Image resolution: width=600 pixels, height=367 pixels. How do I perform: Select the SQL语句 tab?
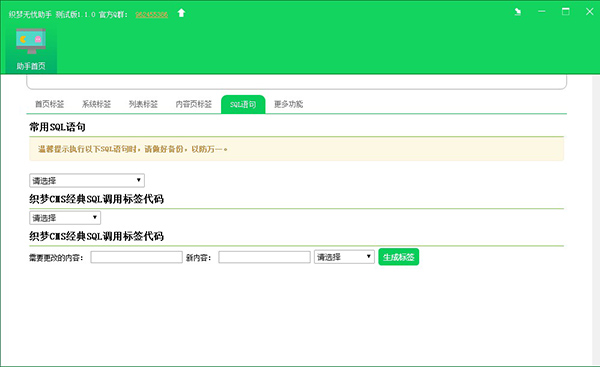point(243,104)
